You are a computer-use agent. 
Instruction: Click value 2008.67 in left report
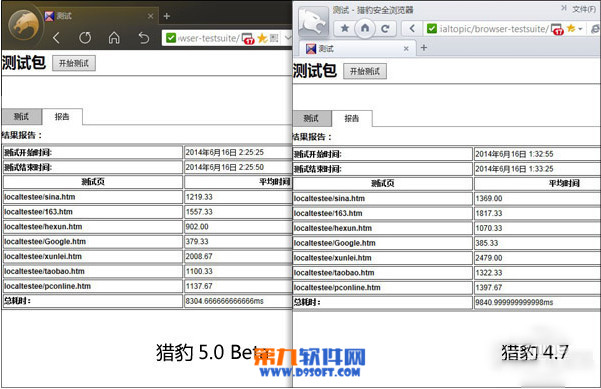tap(199, 256)
